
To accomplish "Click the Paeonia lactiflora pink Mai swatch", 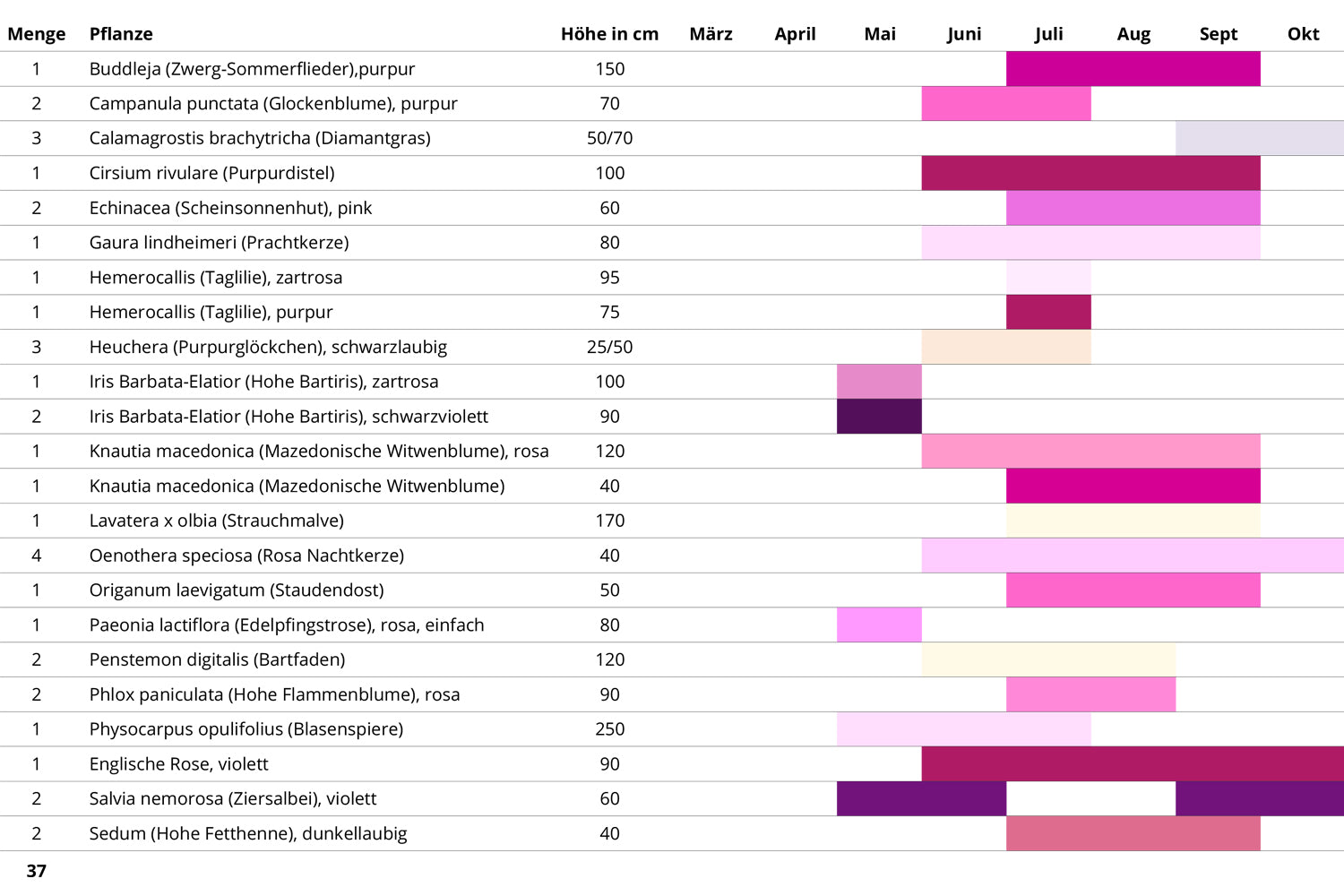I will (879, 625).
